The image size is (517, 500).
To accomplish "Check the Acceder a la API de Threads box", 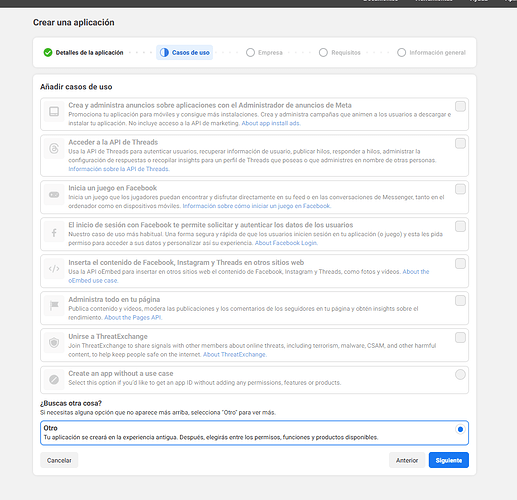I will point(460,144).
